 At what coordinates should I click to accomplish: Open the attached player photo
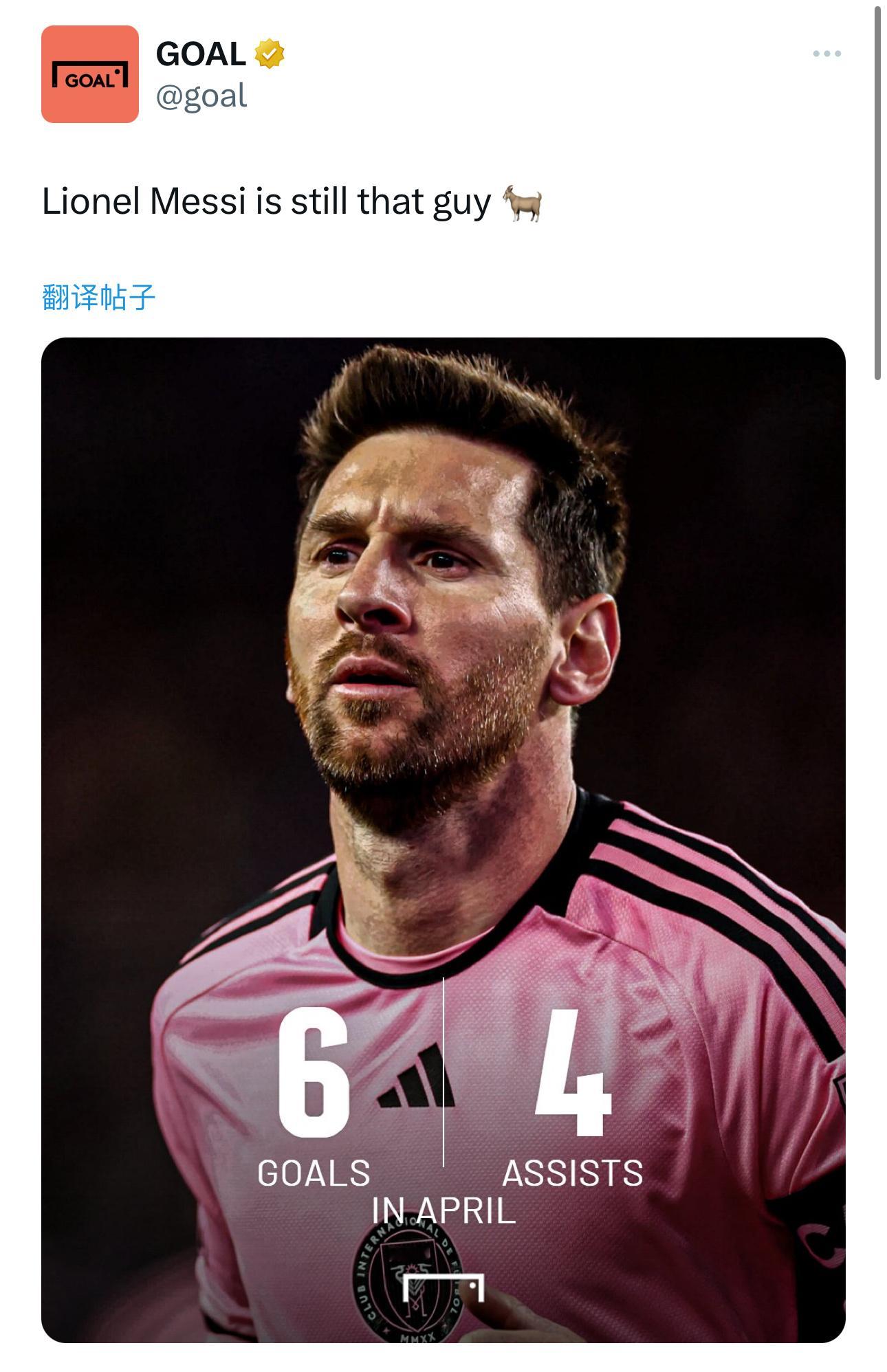click(443, 840)
